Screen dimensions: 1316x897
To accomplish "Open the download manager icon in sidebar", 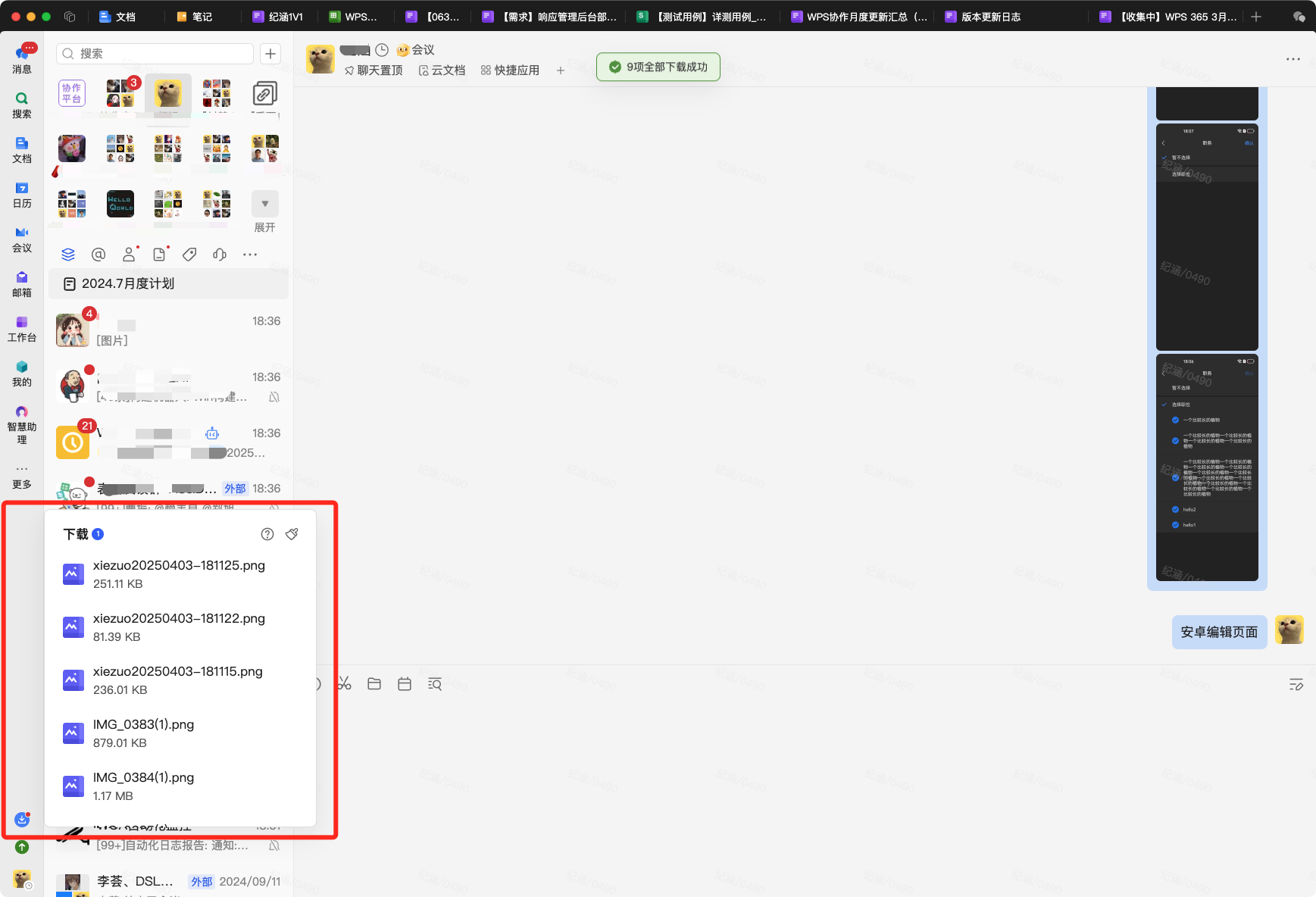I will point(22,819).
